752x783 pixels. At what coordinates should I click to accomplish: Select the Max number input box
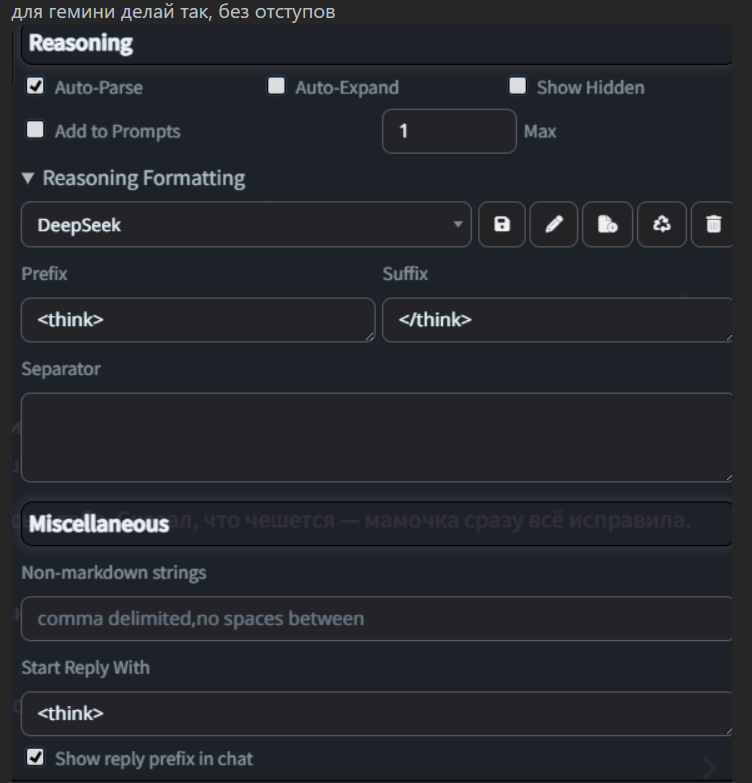point(449,131)
